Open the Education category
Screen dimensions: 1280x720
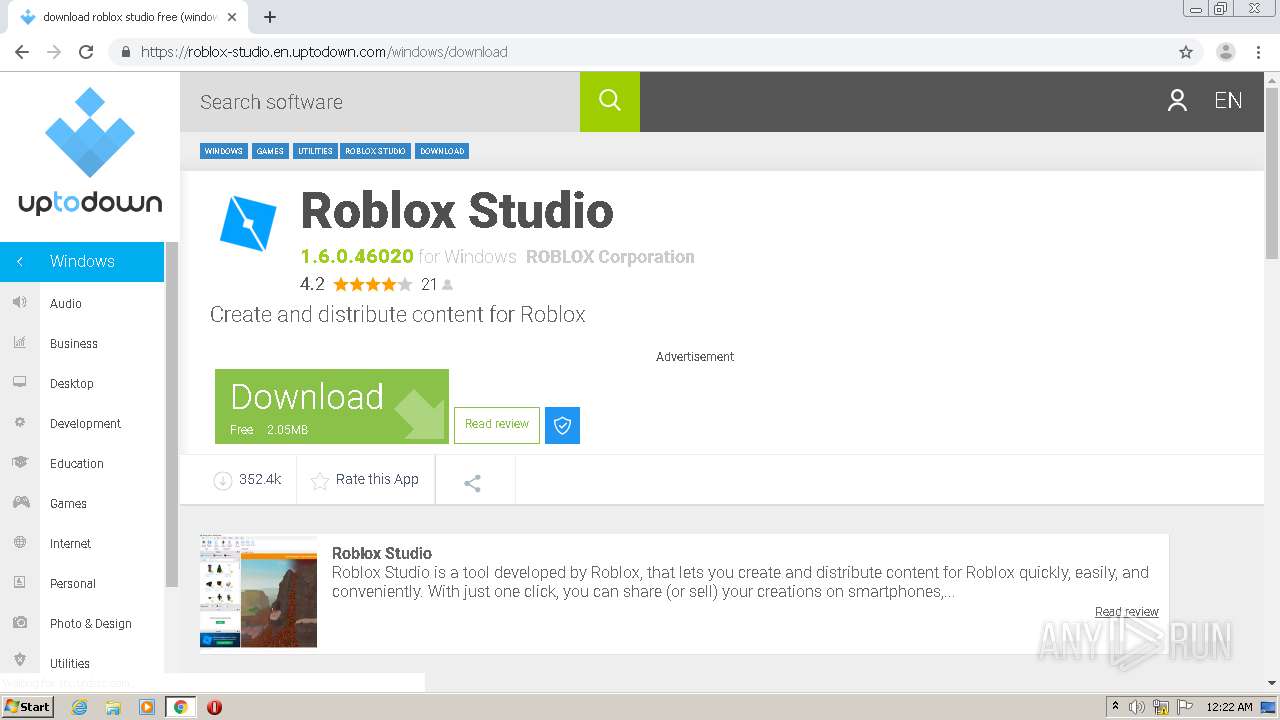click(x=77, y=463)
